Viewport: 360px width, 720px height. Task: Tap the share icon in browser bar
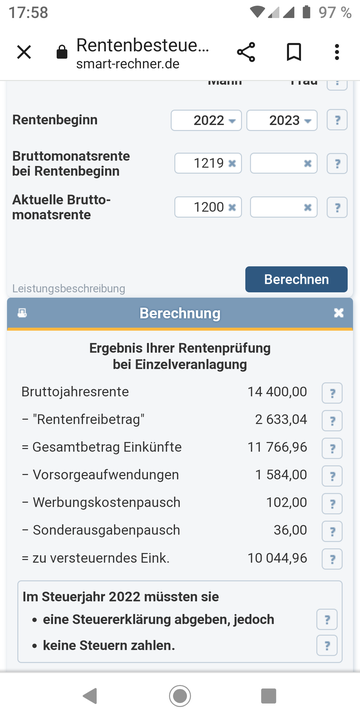pyautogui.click(x=246, y=52)
